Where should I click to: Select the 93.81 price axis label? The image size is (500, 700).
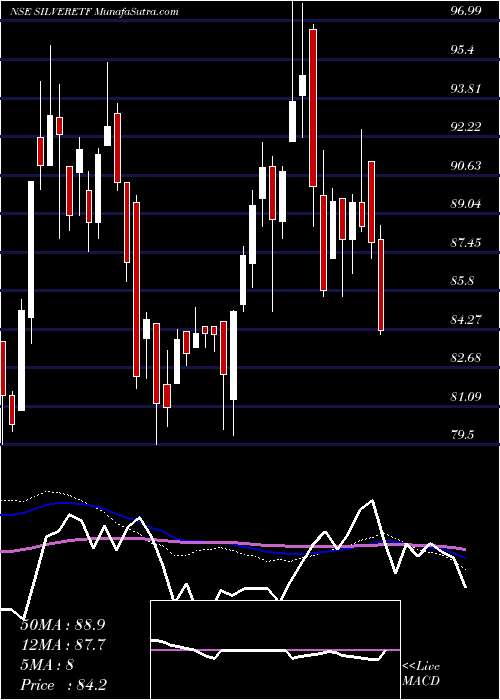[x=466, y=88]
